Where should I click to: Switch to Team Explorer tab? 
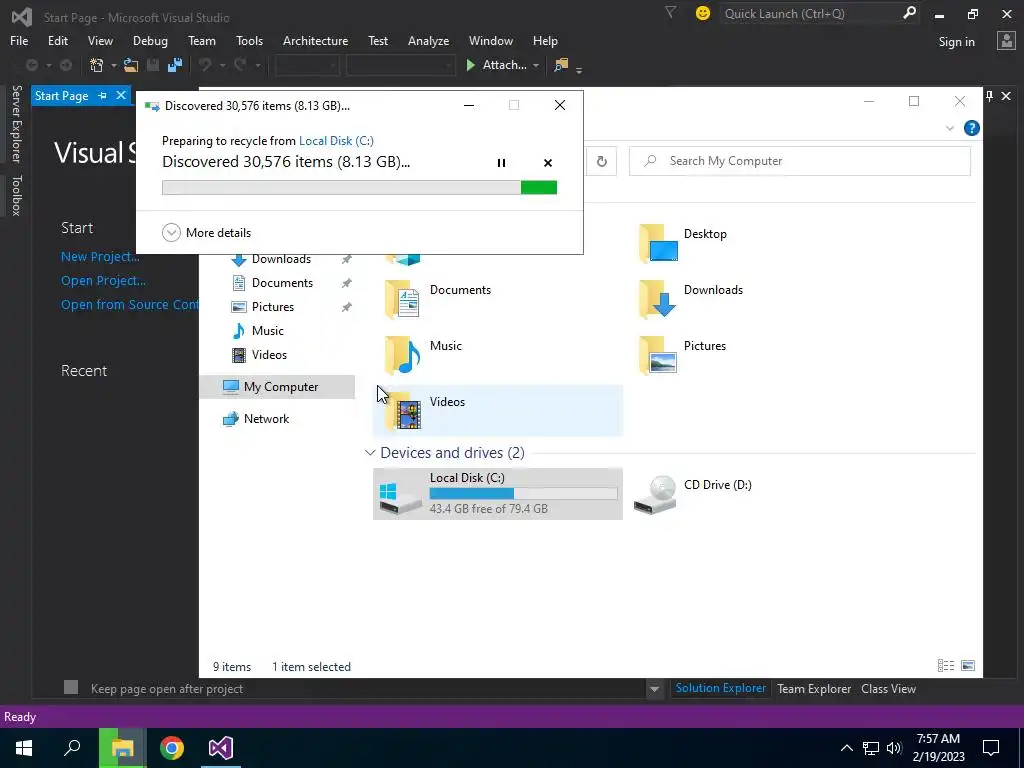click(814, 688)
